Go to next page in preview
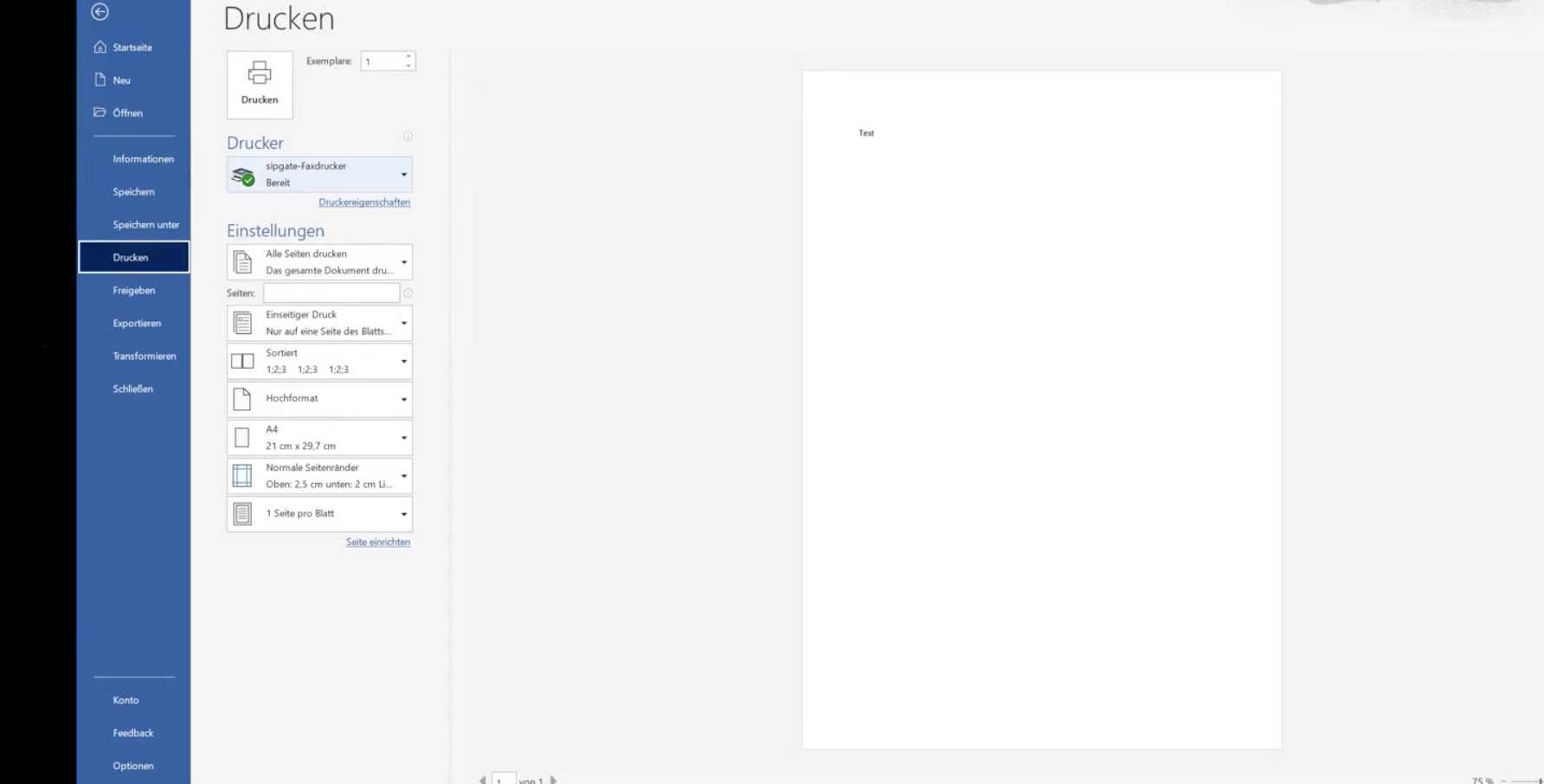1544x784 pixels. click(554, 780)
